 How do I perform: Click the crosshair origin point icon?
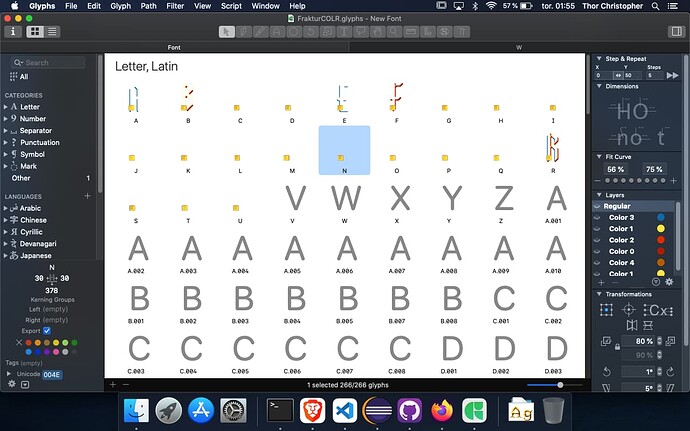pyautogui.click(x=628, y=310)
